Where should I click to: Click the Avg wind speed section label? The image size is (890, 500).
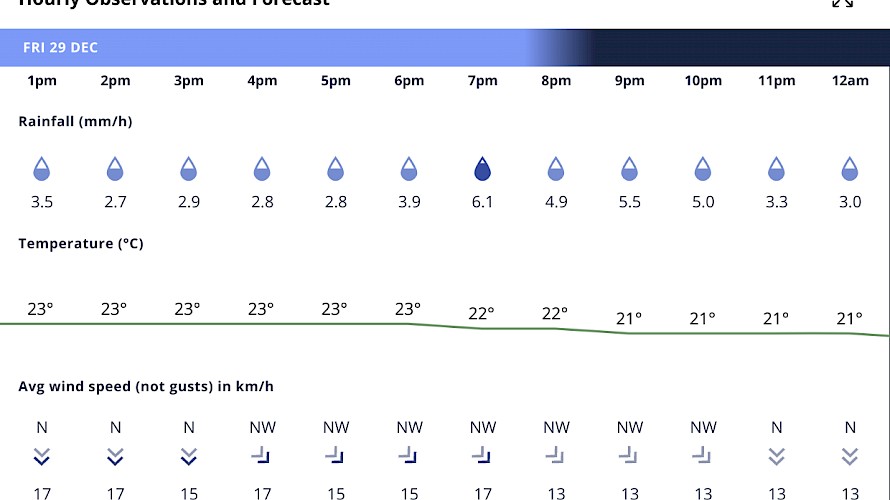(x=146, y=386)
